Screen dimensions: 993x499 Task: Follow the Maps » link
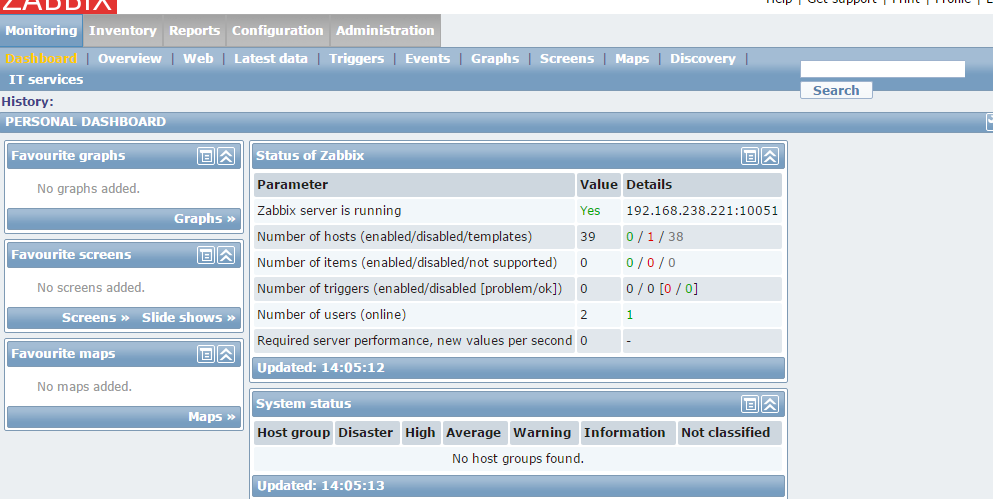(x=212, y=416)
